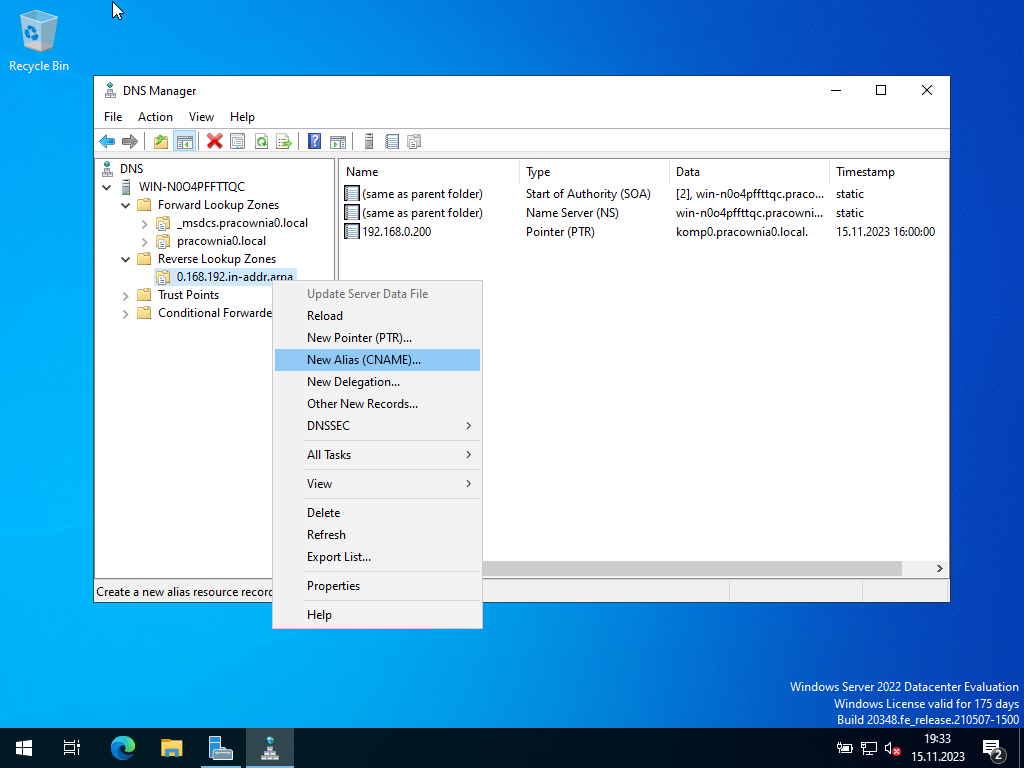Sort by Type column header
This screenshot has height=768, width=1024.
tap(594, 172)
